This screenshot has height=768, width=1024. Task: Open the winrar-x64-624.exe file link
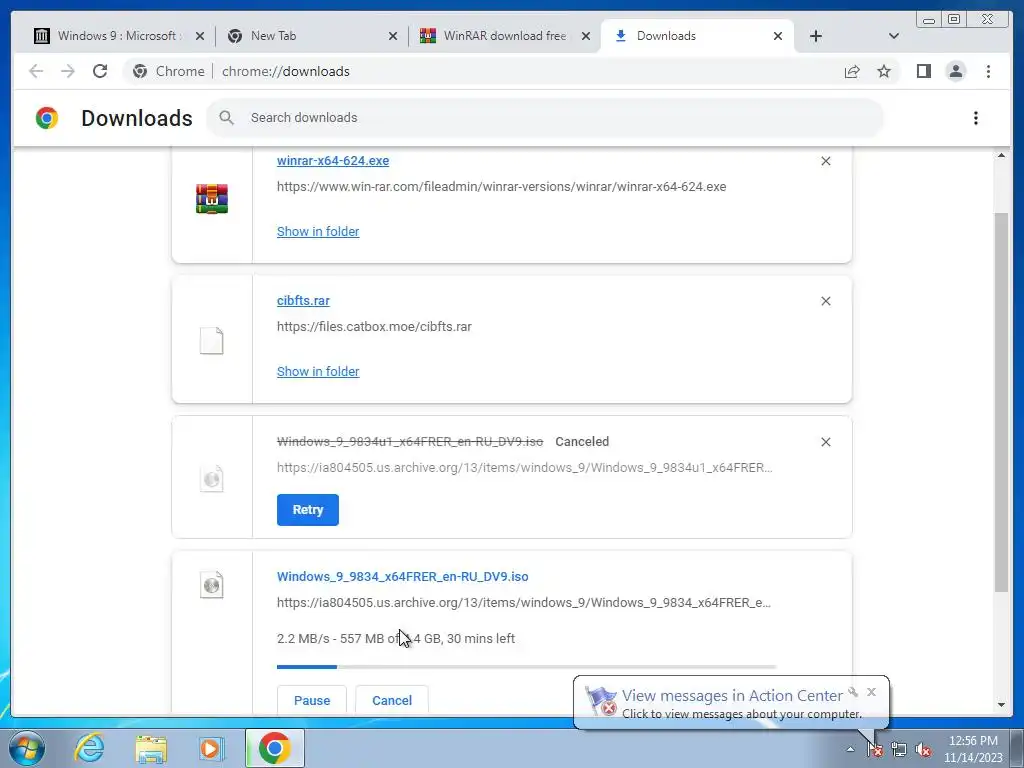coord(332,161)
